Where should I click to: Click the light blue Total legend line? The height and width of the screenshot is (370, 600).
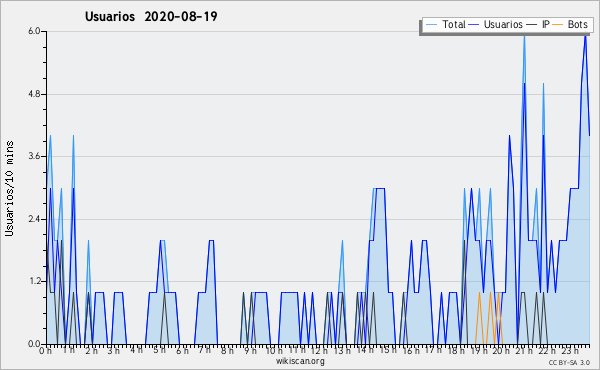(431, 25)
